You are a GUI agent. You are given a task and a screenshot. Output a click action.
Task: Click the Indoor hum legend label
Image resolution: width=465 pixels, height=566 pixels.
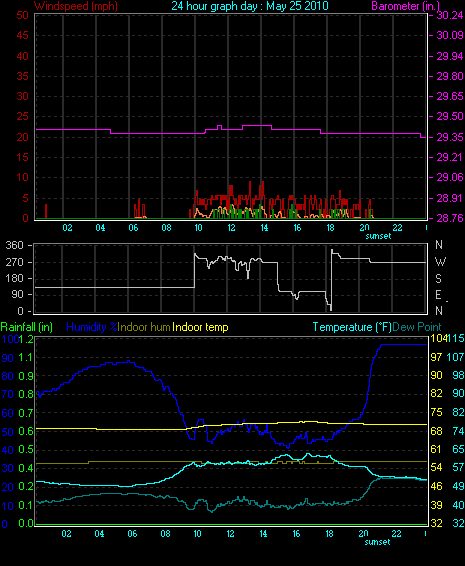pyautogui.click(x=144, y=327)
